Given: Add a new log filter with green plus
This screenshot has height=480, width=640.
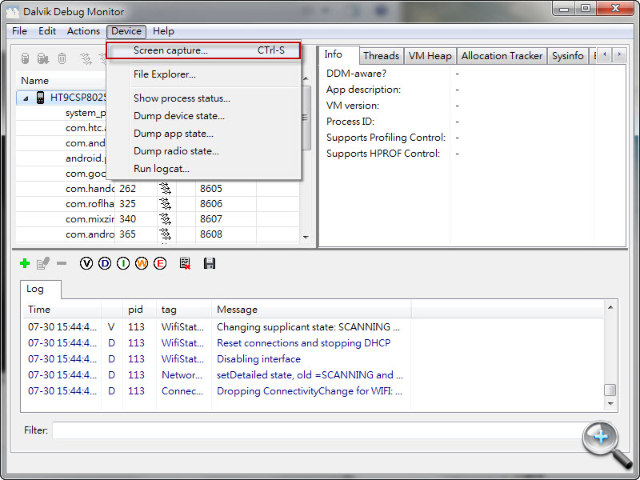Looking at the screenshot, I should (24, 263).
